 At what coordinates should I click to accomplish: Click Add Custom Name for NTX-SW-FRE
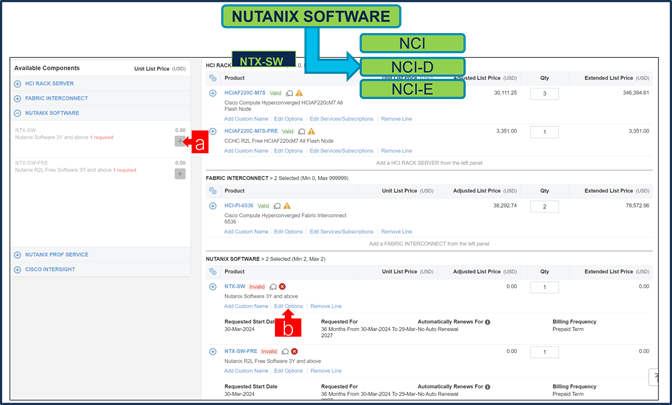click(x=246, y=371)
